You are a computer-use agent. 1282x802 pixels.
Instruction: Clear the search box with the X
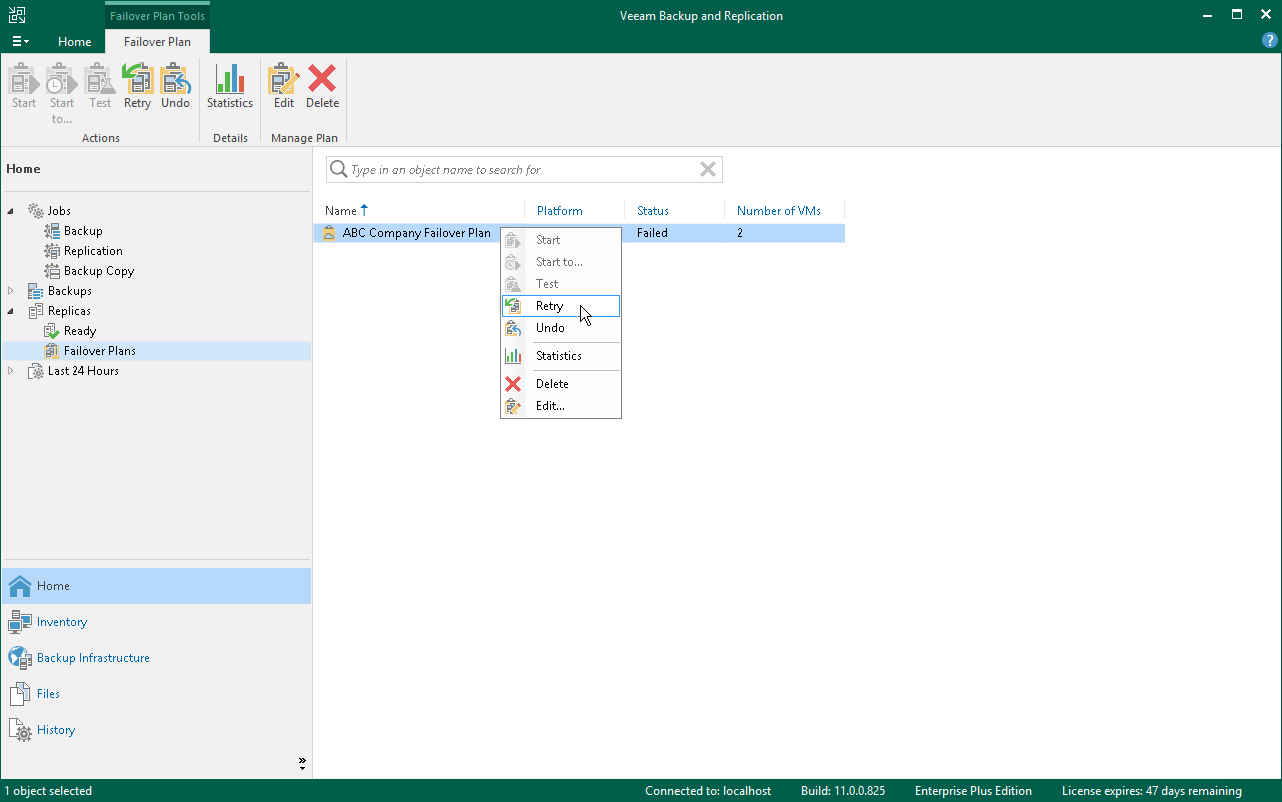tap(708, 169)
